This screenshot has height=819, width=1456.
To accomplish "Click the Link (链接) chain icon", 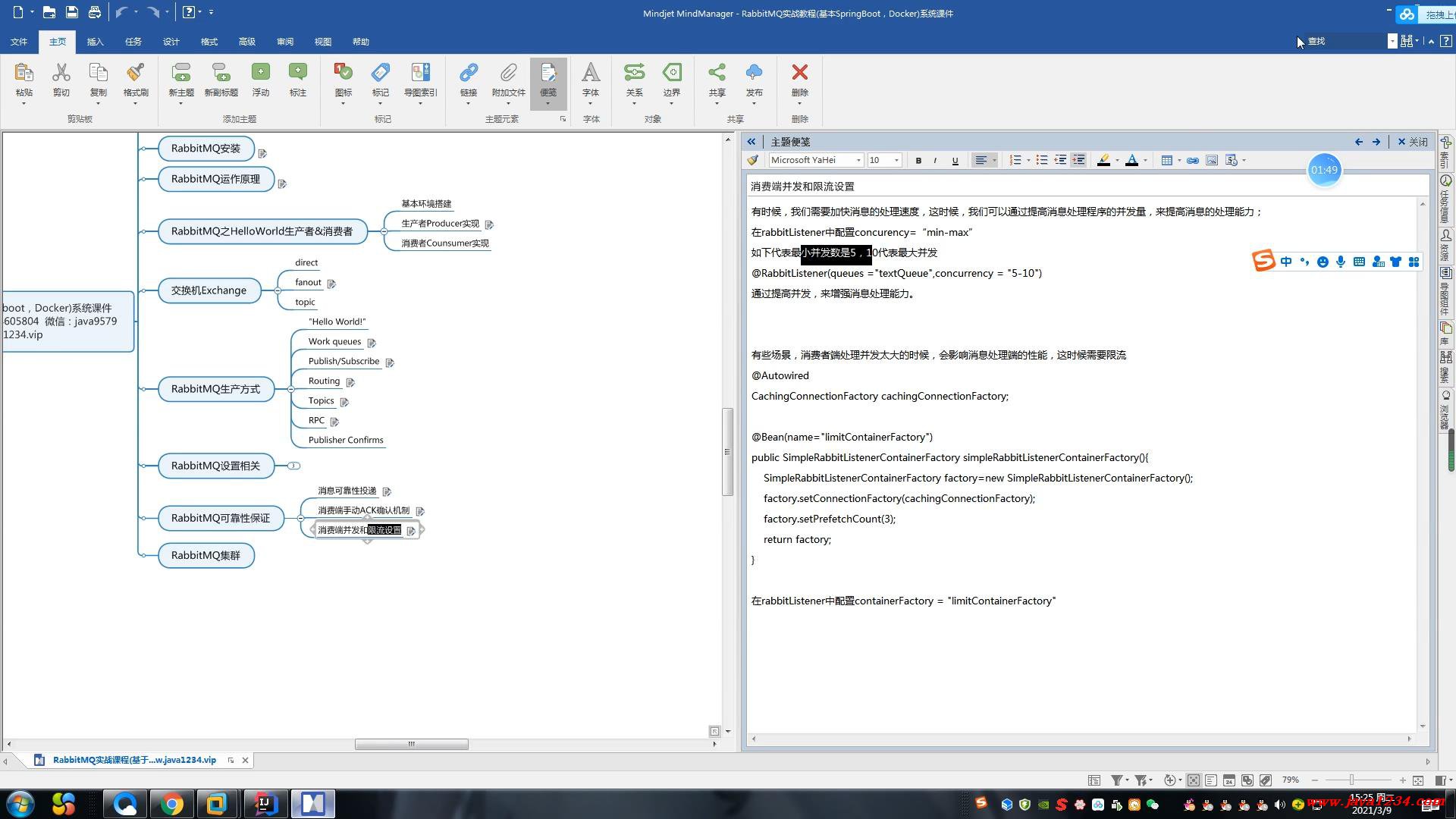I will coord(468,73).
